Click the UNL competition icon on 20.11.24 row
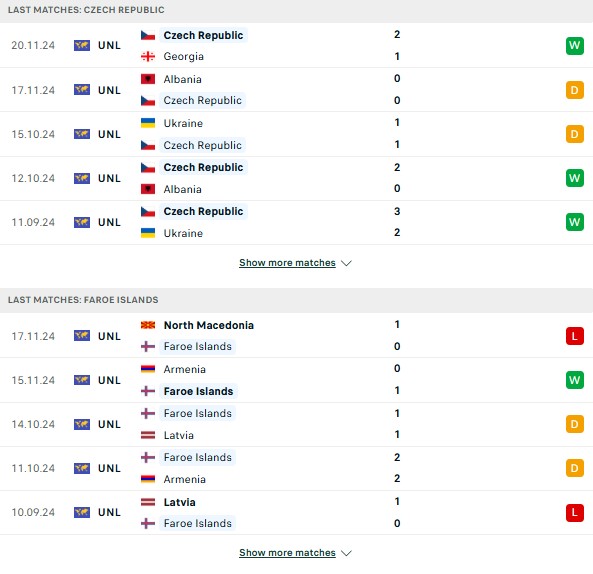 coord(82,45)
